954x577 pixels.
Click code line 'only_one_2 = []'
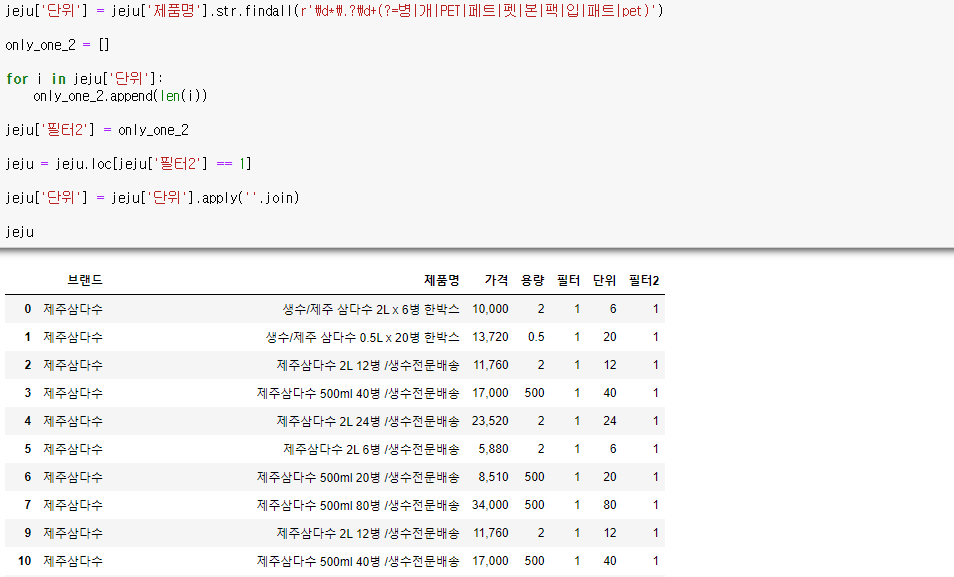(57, 45)
